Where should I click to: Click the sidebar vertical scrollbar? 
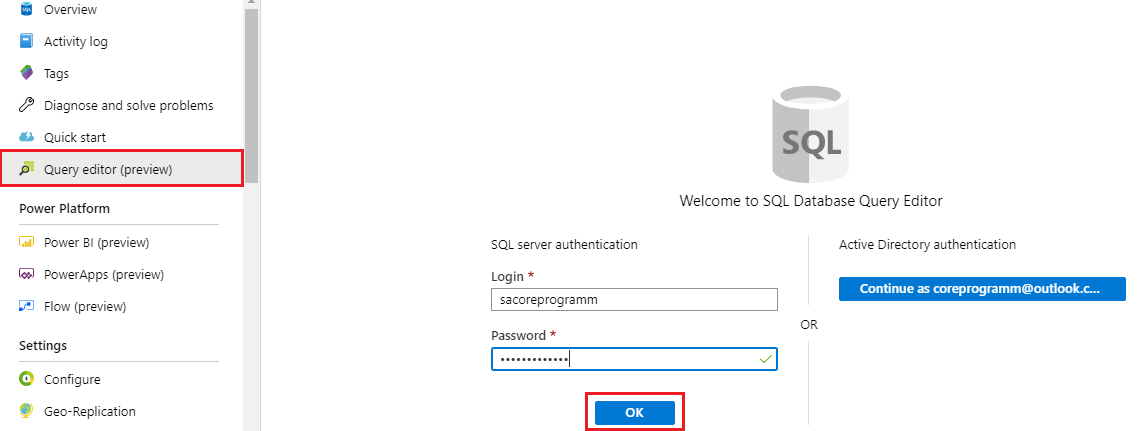(251, 90)
